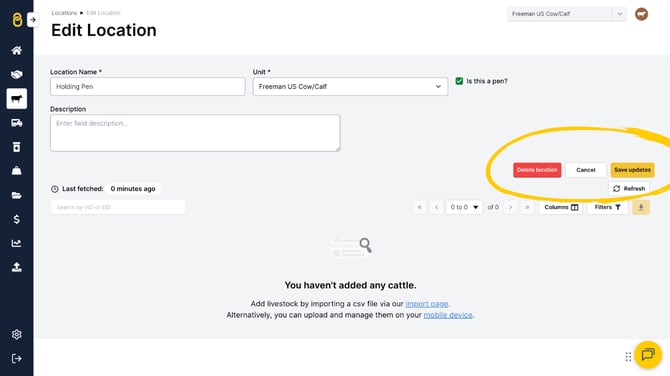Screen dimensions: 670x376
Task: Click the Search by VID or EID field
Action: (118, 207)
